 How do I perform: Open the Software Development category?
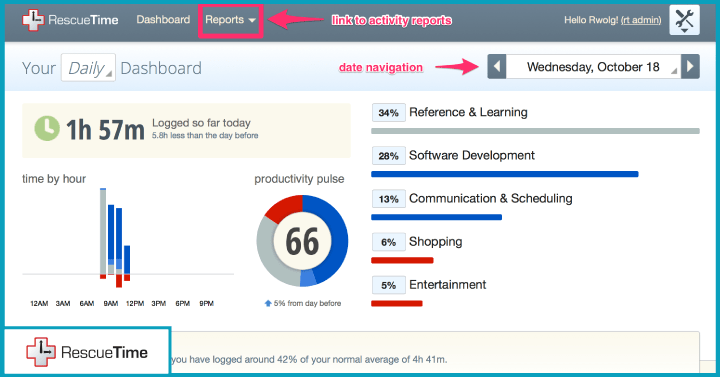[472, 155]
